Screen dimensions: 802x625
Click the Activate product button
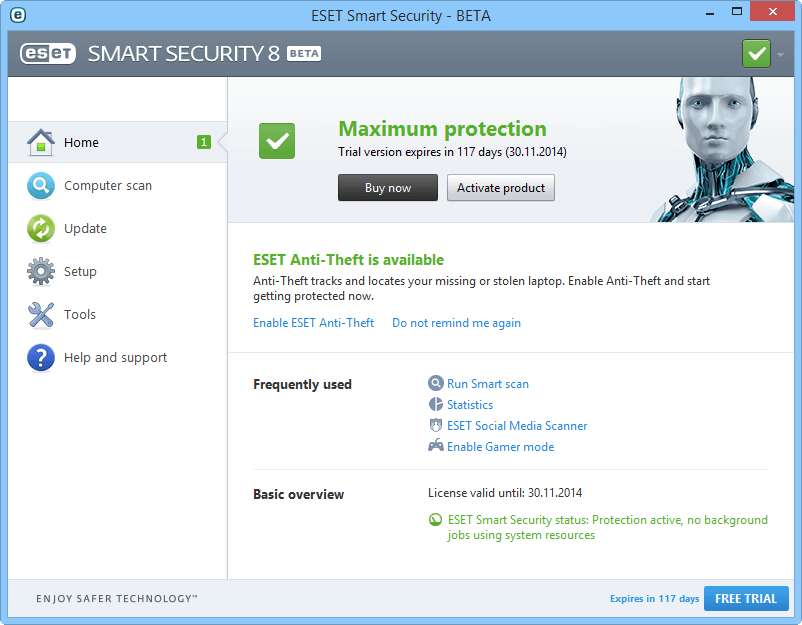click(x=501, y=188)
